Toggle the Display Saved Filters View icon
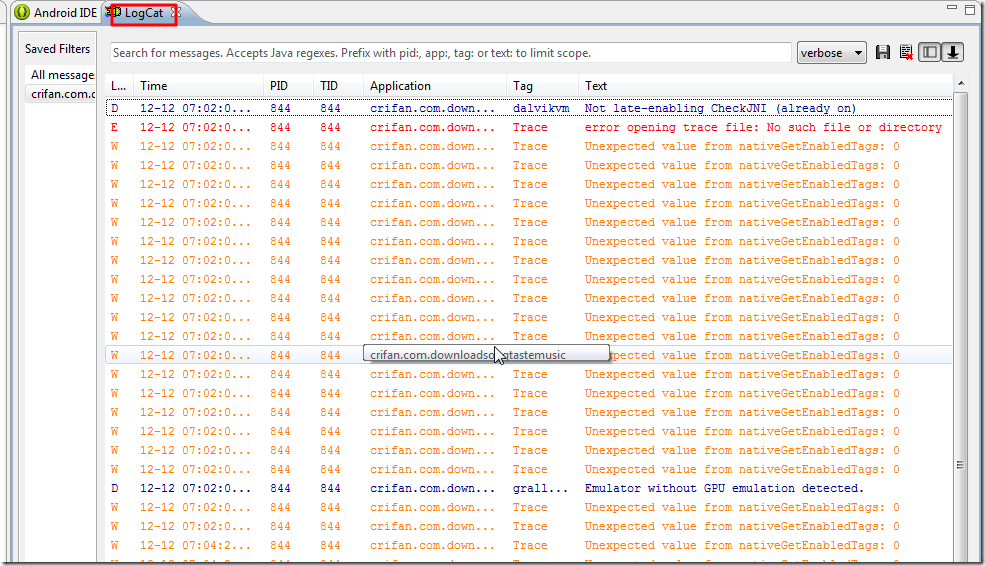985x566 pixels. pos(929,53)
